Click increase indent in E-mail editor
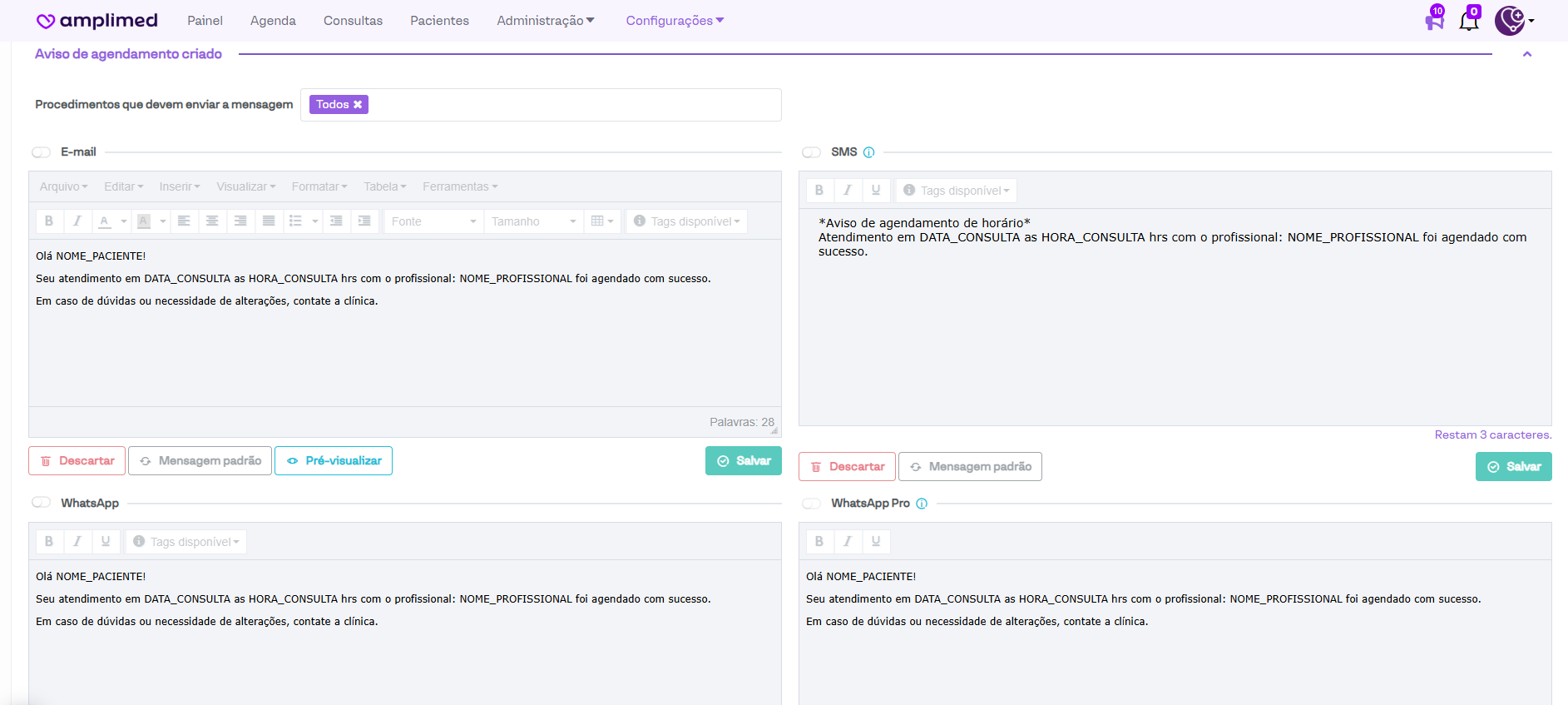Image resolution: width=1568 pixels, height=705 pixels. point(364,221)
